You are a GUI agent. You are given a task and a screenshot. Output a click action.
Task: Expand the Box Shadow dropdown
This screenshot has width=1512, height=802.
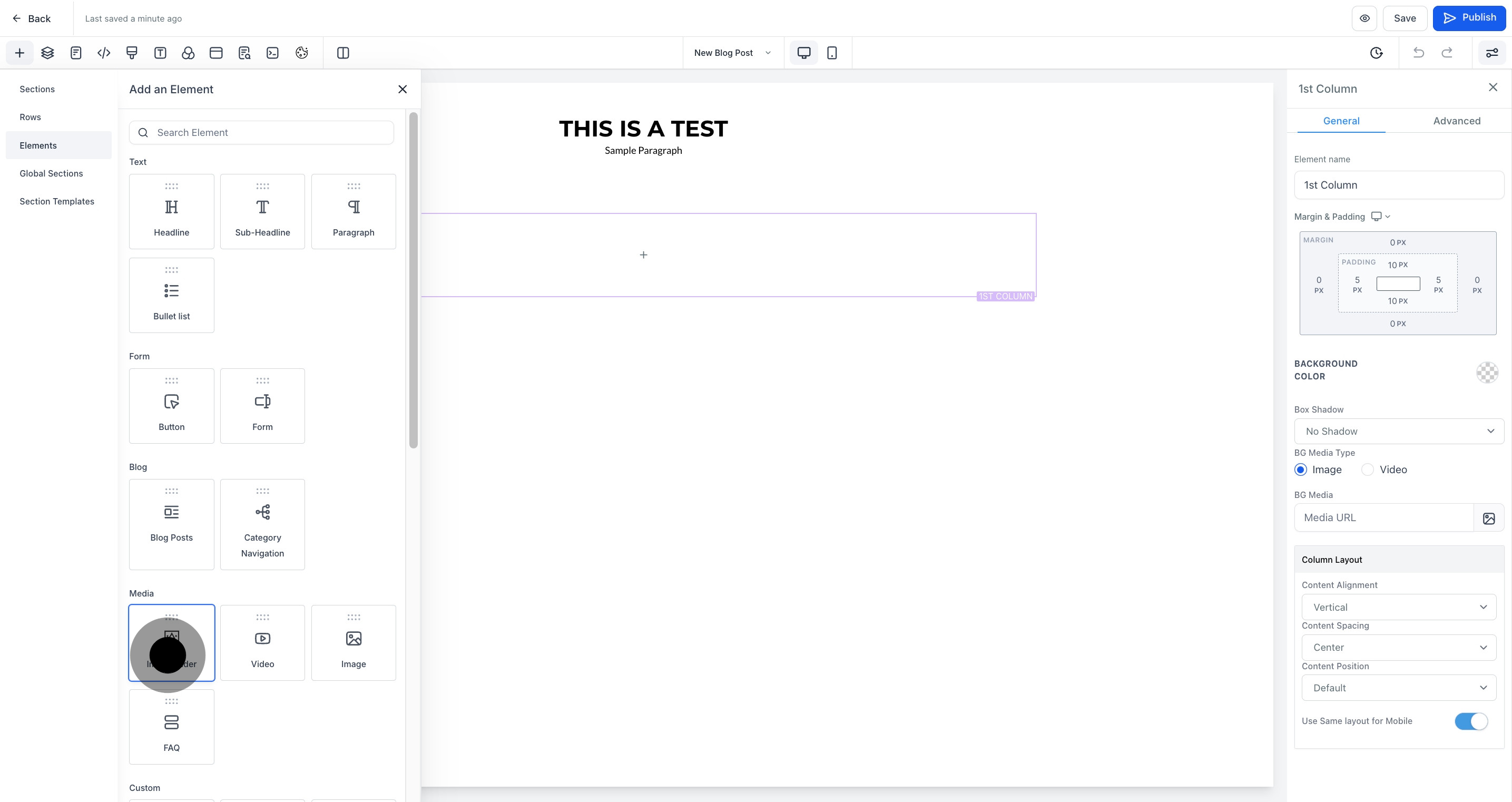(x=1399, y=432)
